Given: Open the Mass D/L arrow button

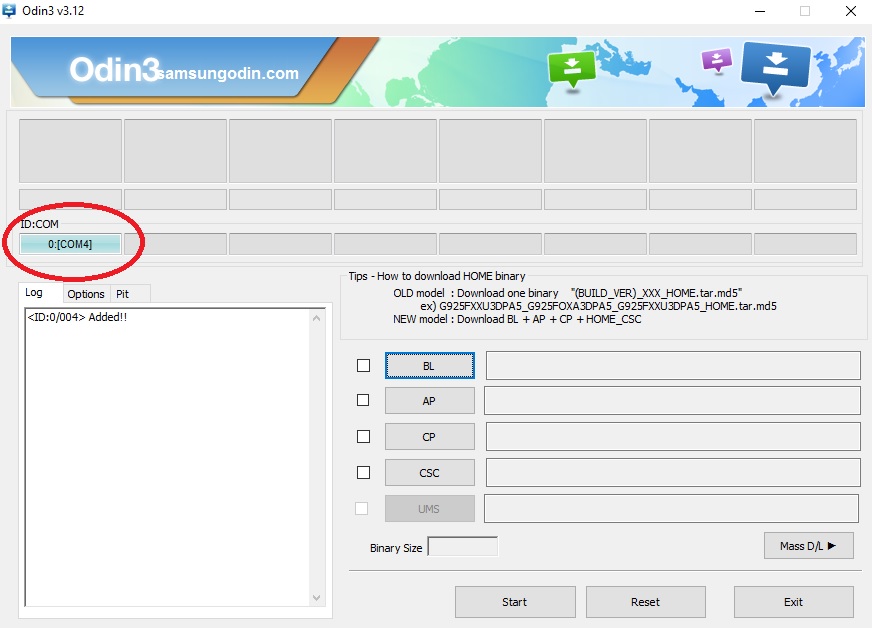Looking at the screenshot, I should pyautogui.click(x=808, y=545).
